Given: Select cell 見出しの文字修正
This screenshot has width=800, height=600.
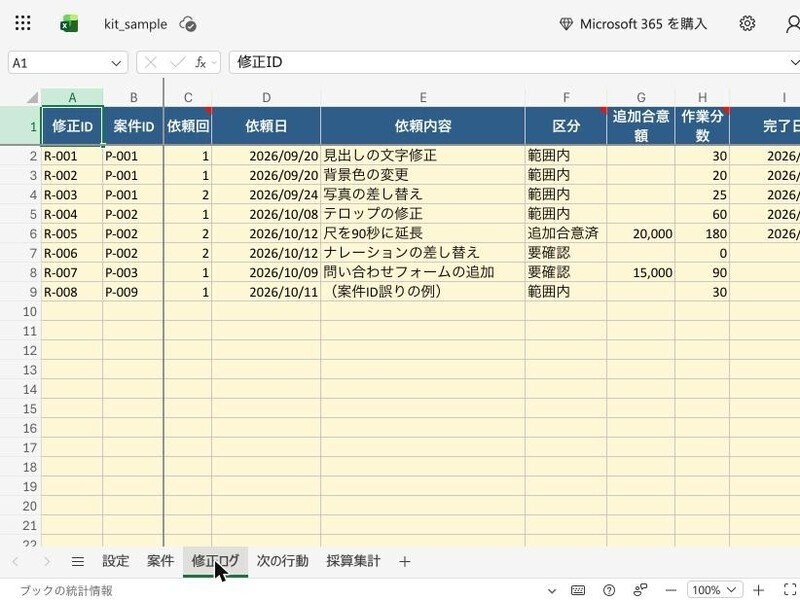Looking at the screenshot, I should [422, 156].
